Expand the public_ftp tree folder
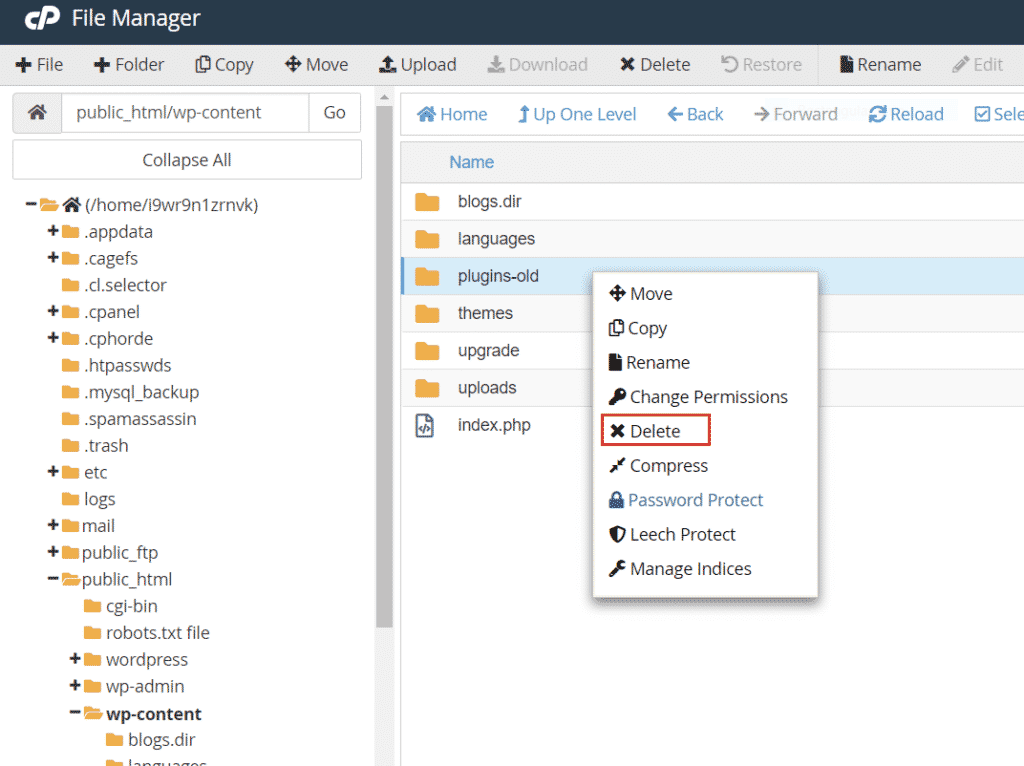1024x766 pixels. tap(53, 552)
